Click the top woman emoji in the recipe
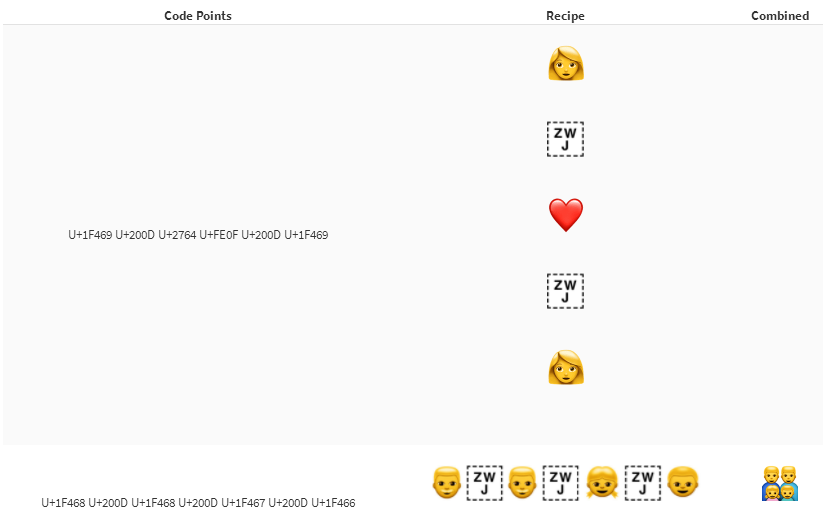Viewport: 825px width, 524px height. 565,63
